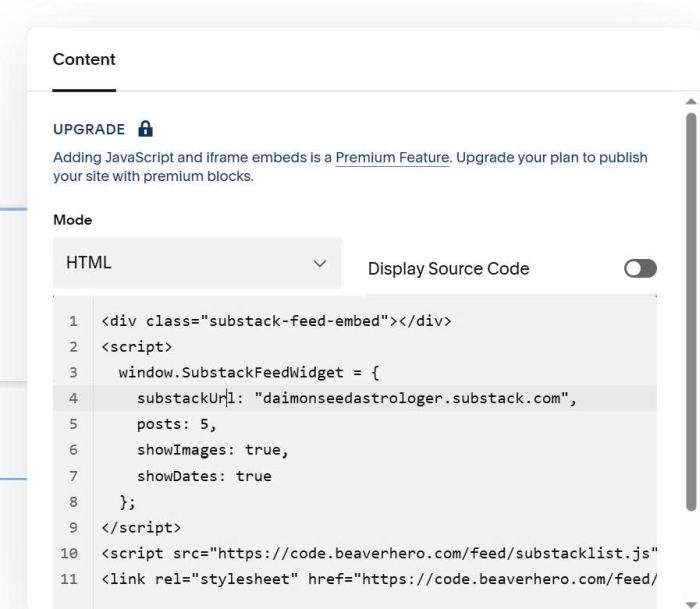The height and width of the screenshot is (609, 700).
Task: Toggle Display Source Code switch
Action: click(640, 269)
